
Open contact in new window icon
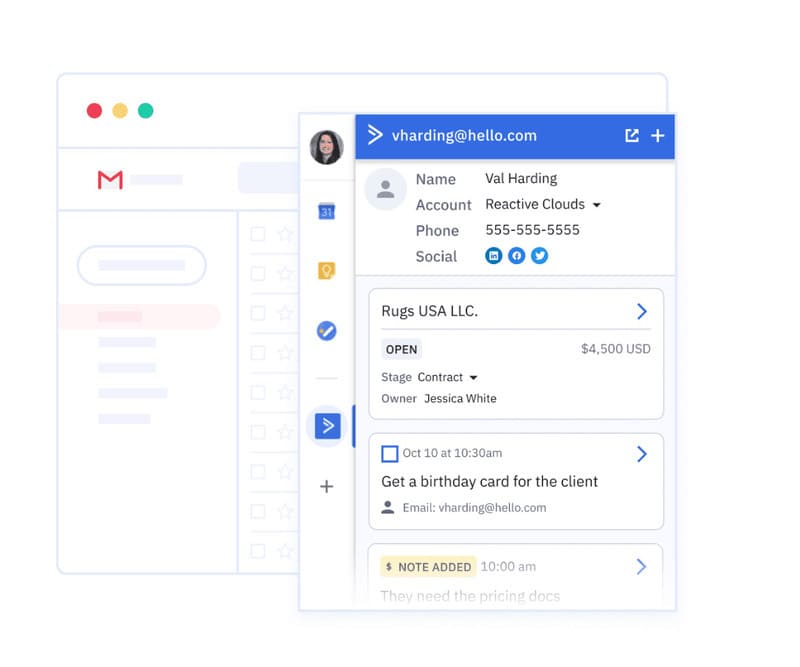(x=632, y=135)
